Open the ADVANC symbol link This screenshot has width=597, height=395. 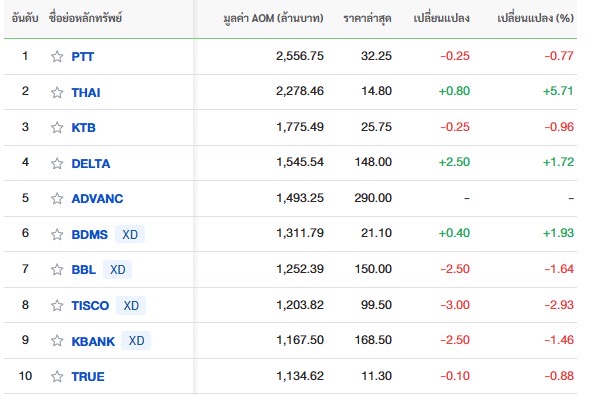97,198
